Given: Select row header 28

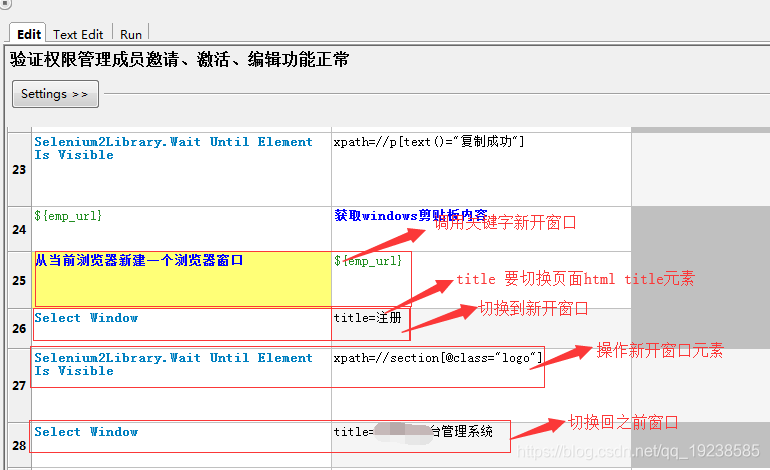Looking at the screenshot, I should [x=19, y=445].
